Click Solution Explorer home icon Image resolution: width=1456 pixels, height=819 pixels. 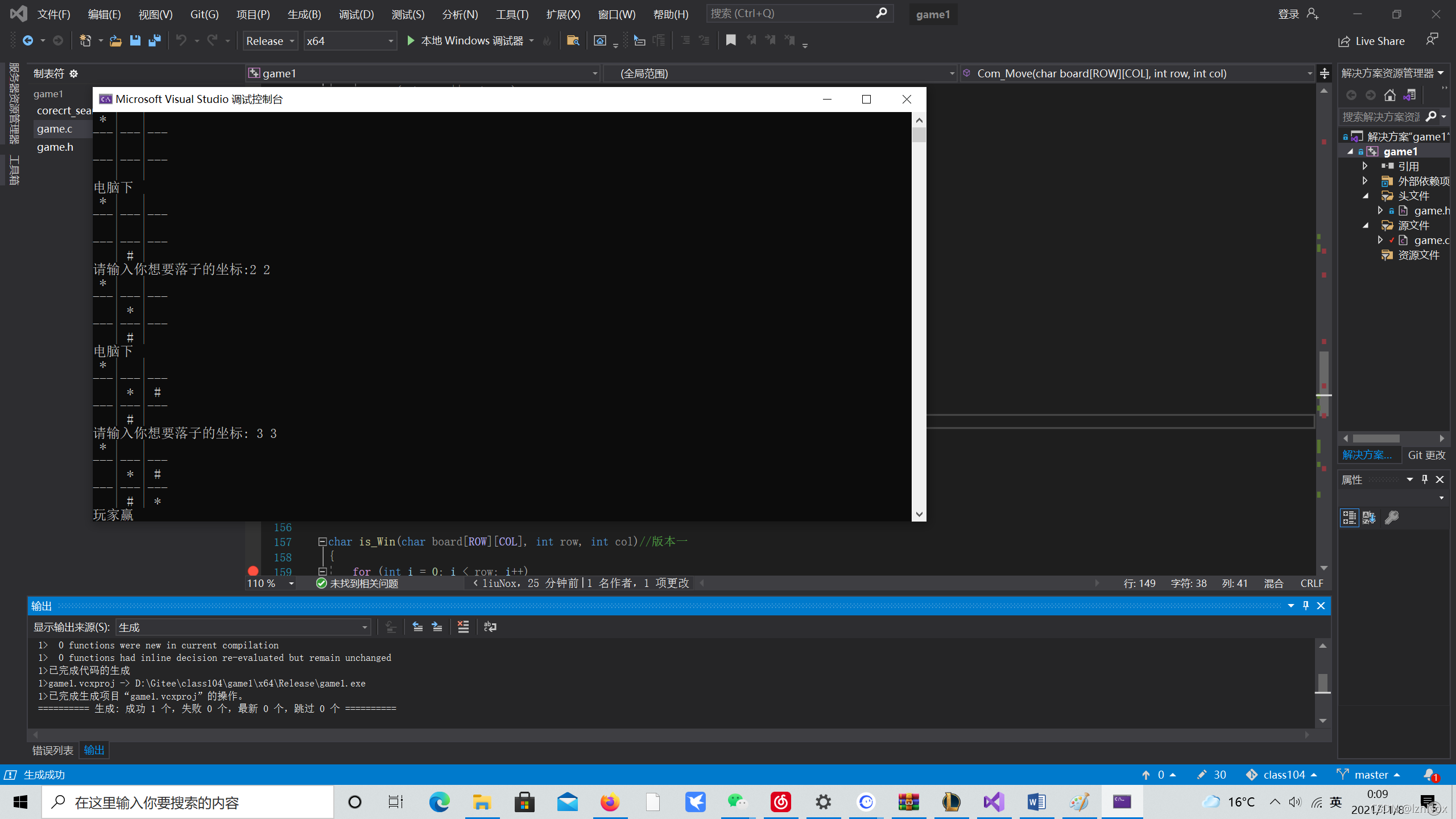1390,95
